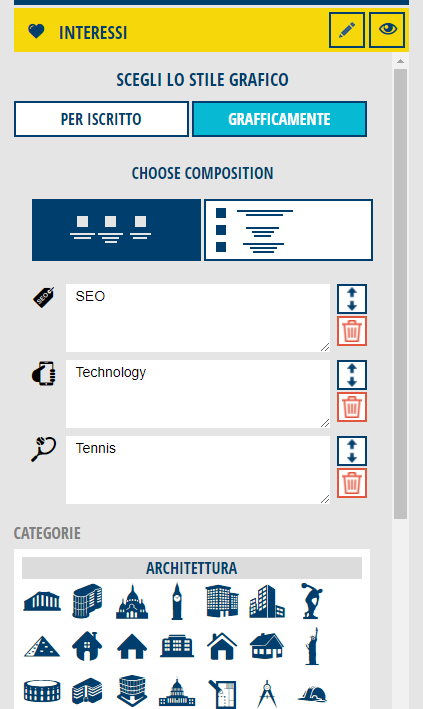423x709 pixels.
Task: Delete the Tennis interest entry
Action: click(x=352, y=483)
